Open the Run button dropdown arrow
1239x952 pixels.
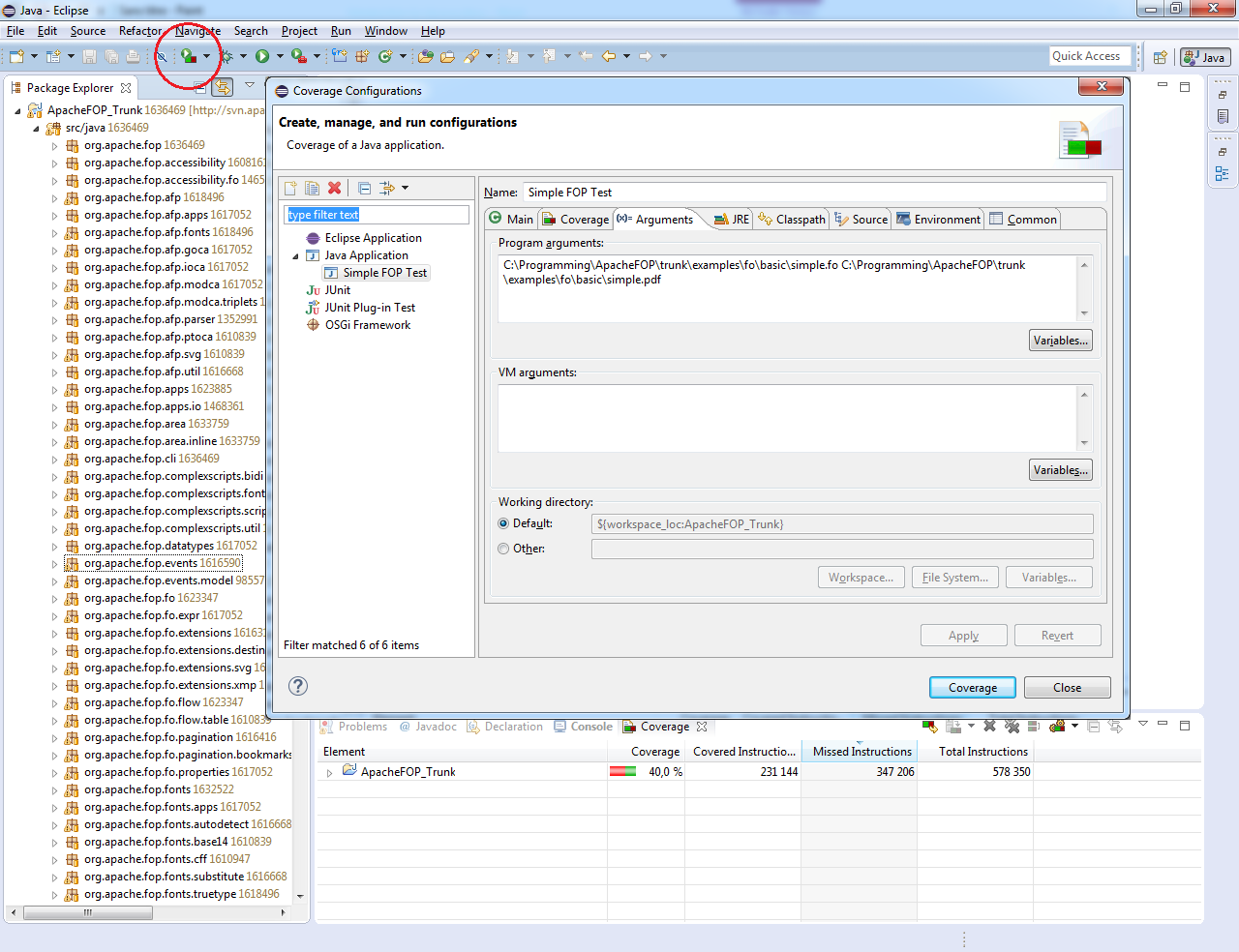(280, 56)
